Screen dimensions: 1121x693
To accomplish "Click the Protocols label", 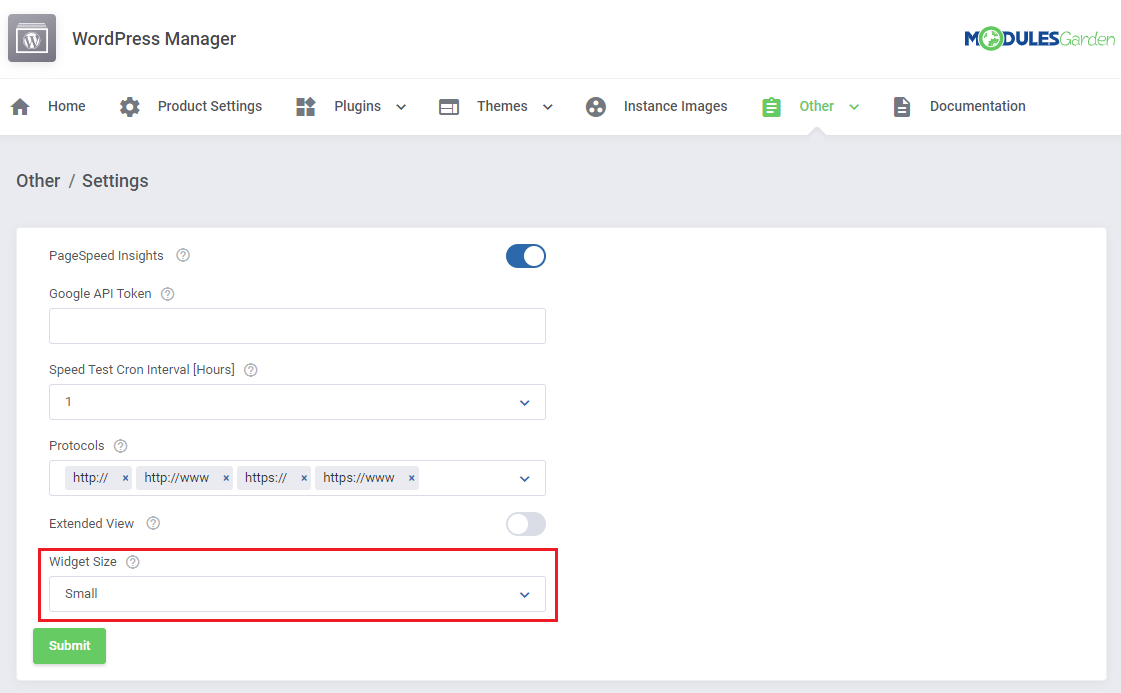I will click(76, 446).
